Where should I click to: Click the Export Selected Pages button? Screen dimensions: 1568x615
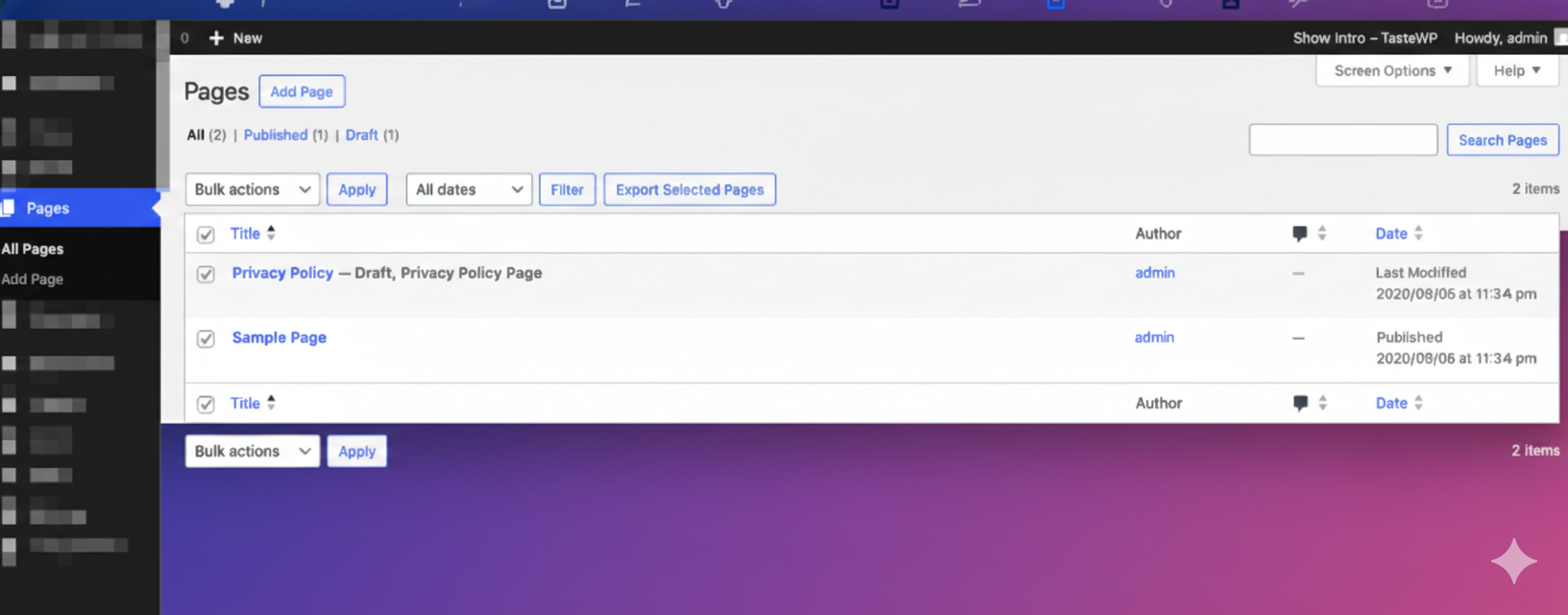coord(689,190)
